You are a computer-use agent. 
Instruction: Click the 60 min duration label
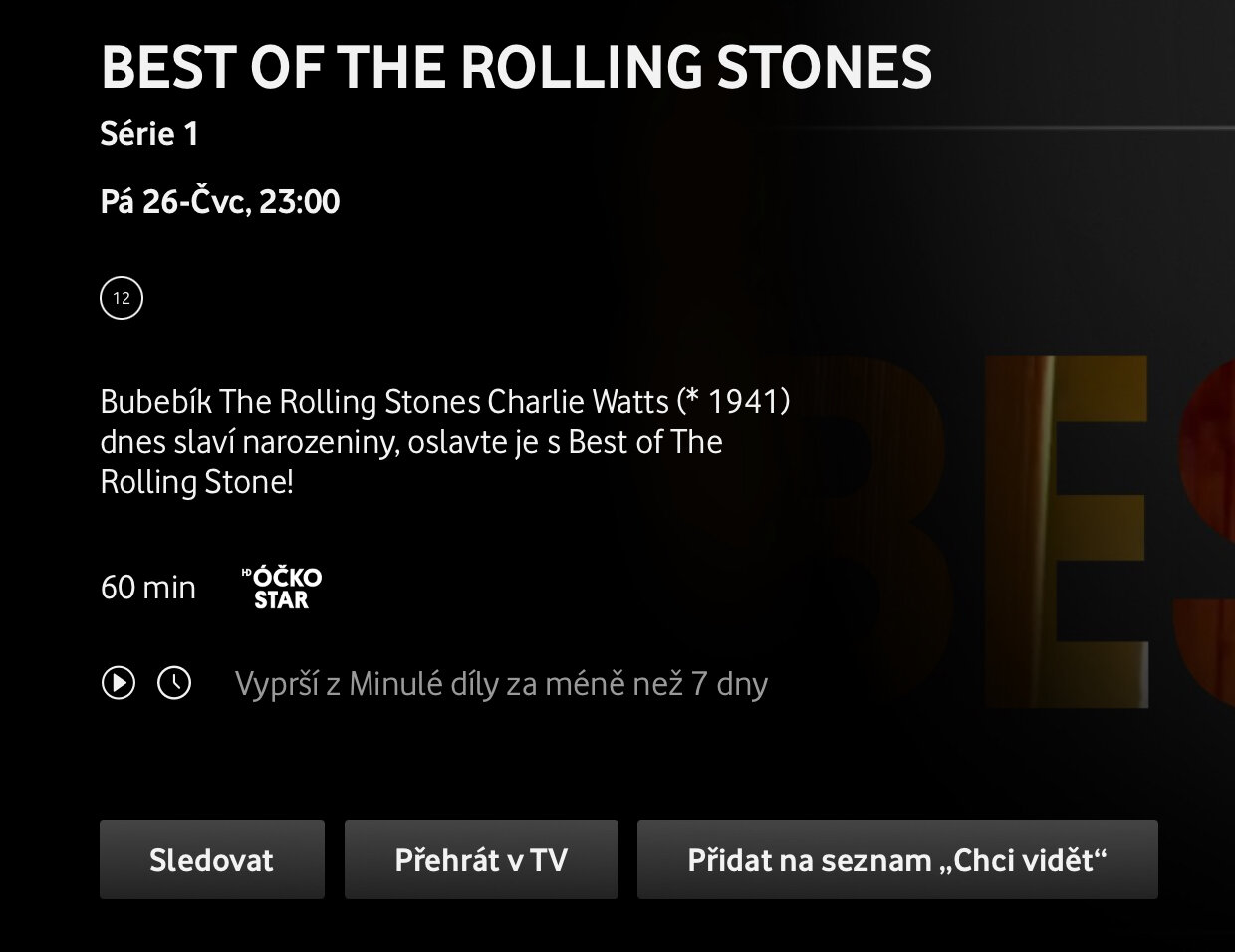pyautogui.click(x=148, y=588)
